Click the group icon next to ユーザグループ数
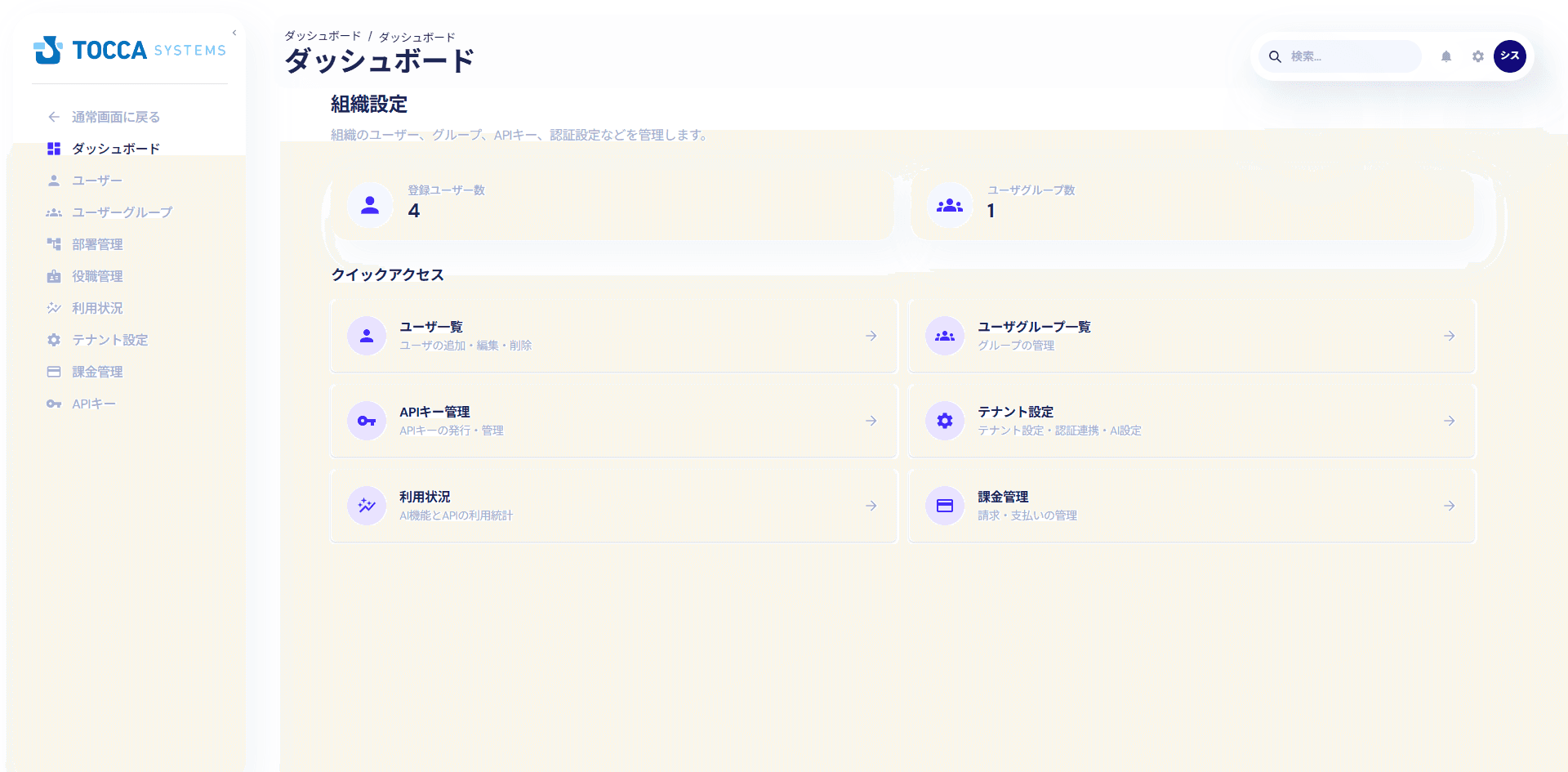 pos(950,204)
